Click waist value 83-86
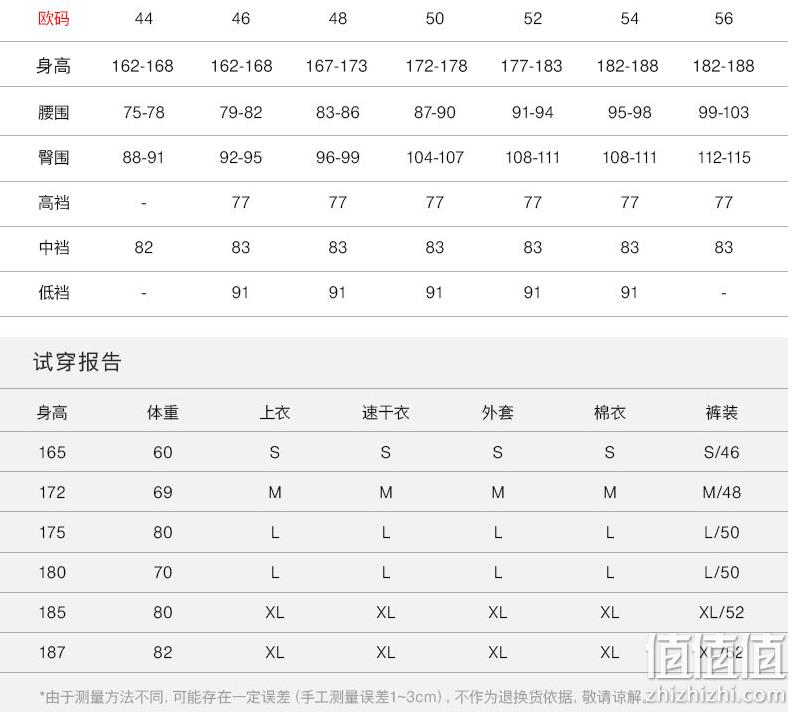795x712 pixels. 337,112
